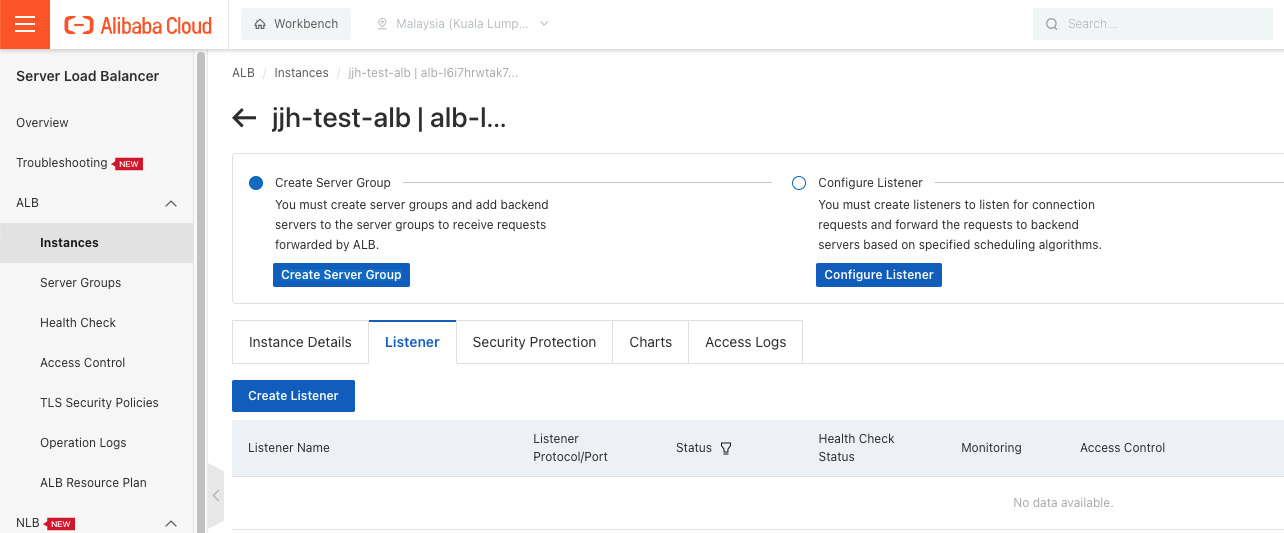Click Health Check Status column header
The height and width of the screenshot is (533, 1284).
click(x=856, y=448)
